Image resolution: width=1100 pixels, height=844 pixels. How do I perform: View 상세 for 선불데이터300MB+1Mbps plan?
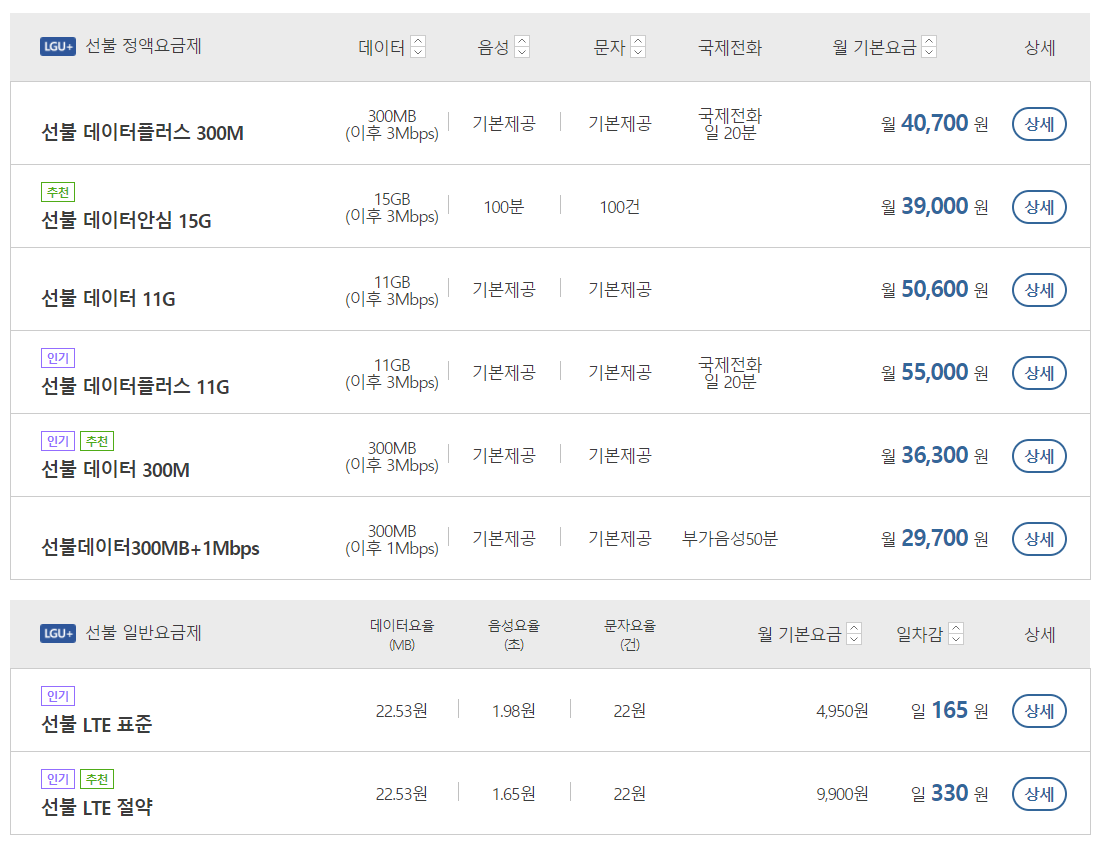click(1039, 539)
